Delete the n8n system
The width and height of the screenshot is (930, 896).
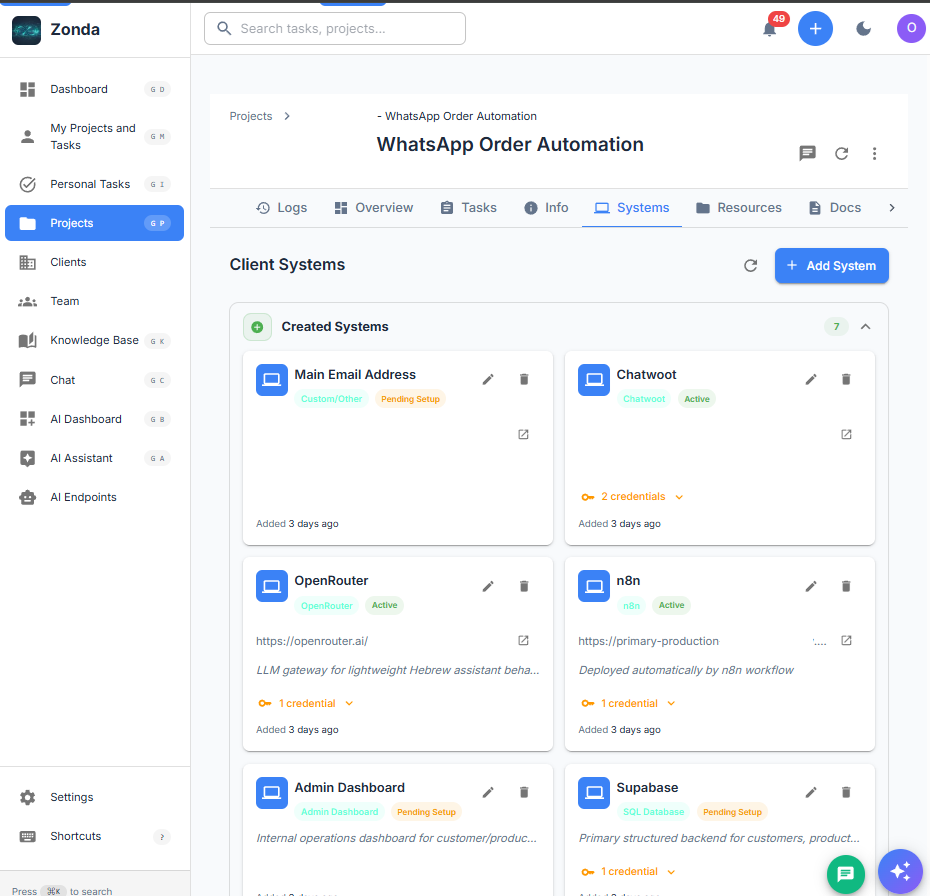846,586
